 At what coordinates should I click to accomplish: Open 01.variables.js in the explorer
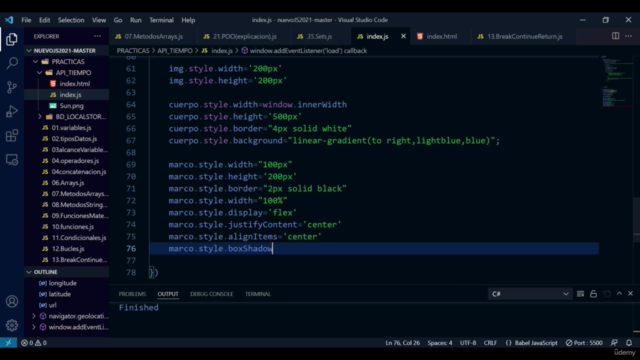(x=67, y=128)
